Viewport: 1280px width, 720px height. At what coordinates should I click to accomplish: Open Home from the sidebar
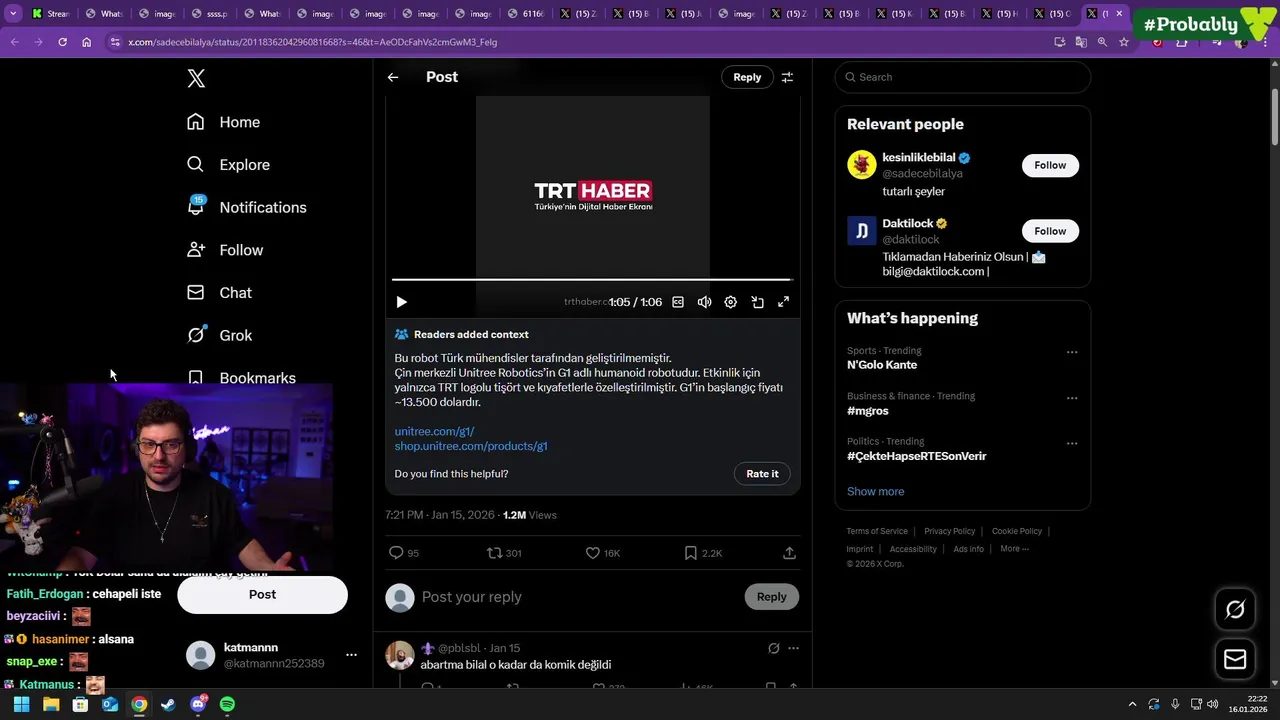[224, 122]
